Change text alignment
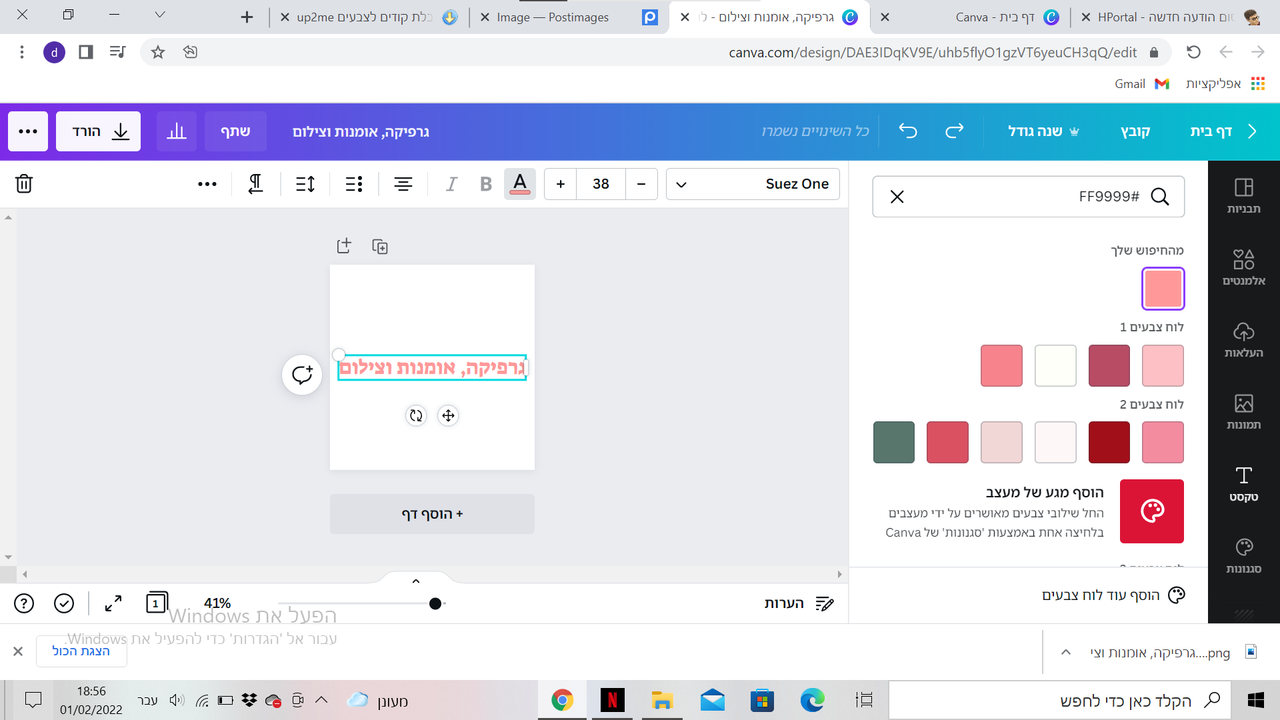The width and height of the screenshot is (1280, 720). coord(403,184)
